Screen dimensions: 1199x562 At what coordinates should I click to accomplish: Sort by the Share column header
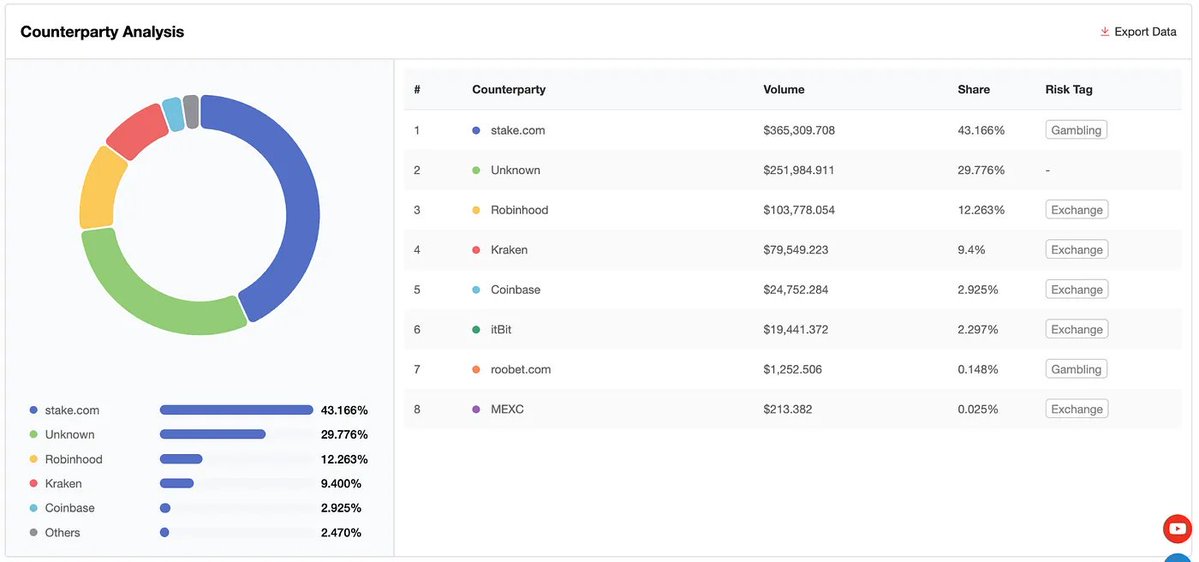973,89
